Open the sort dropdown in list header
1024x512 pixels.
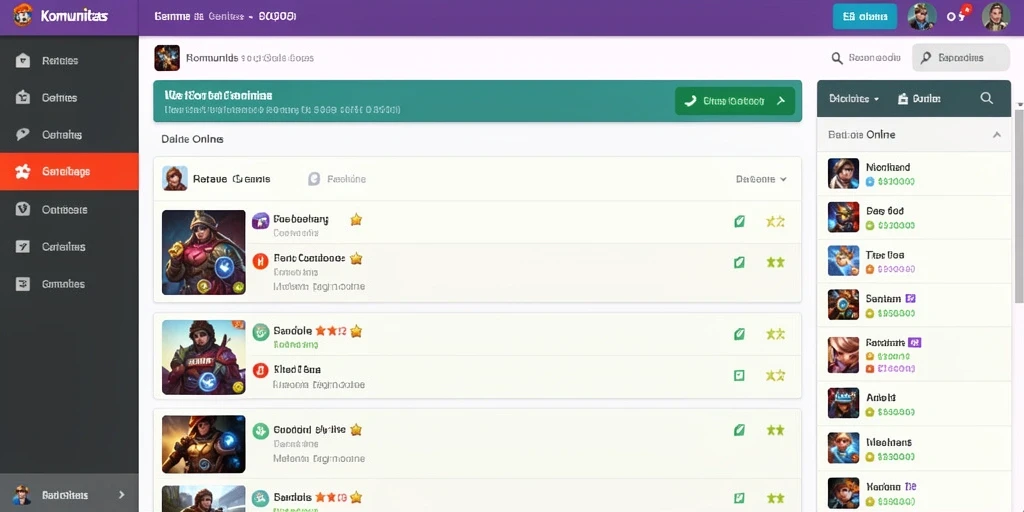(x=761, y=179)
